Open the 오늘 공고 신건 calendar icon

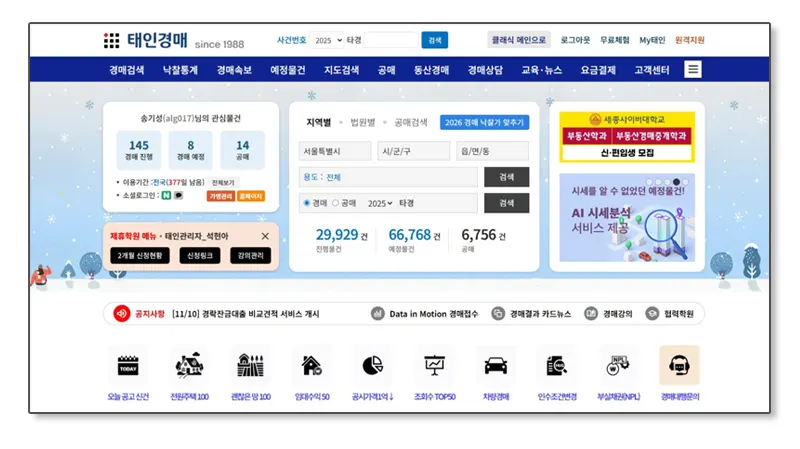tap(128, 366)
